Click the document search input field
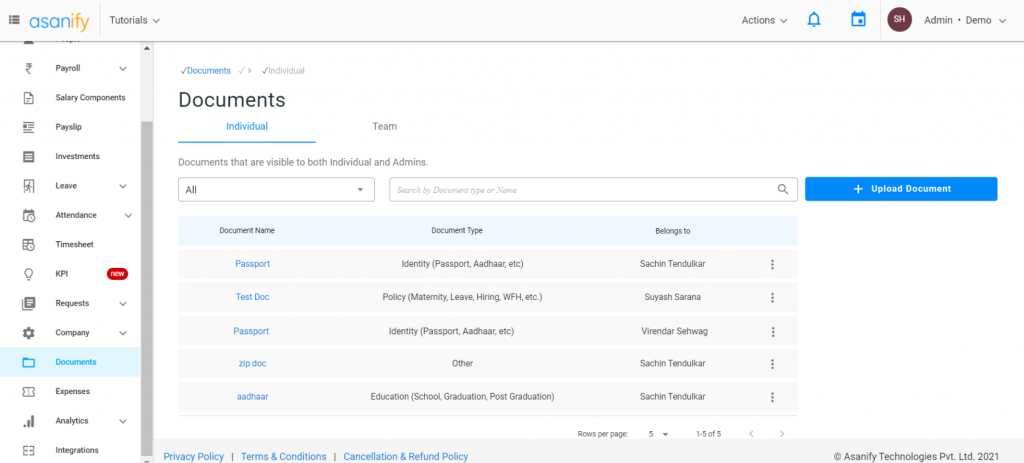 [580, 190]
